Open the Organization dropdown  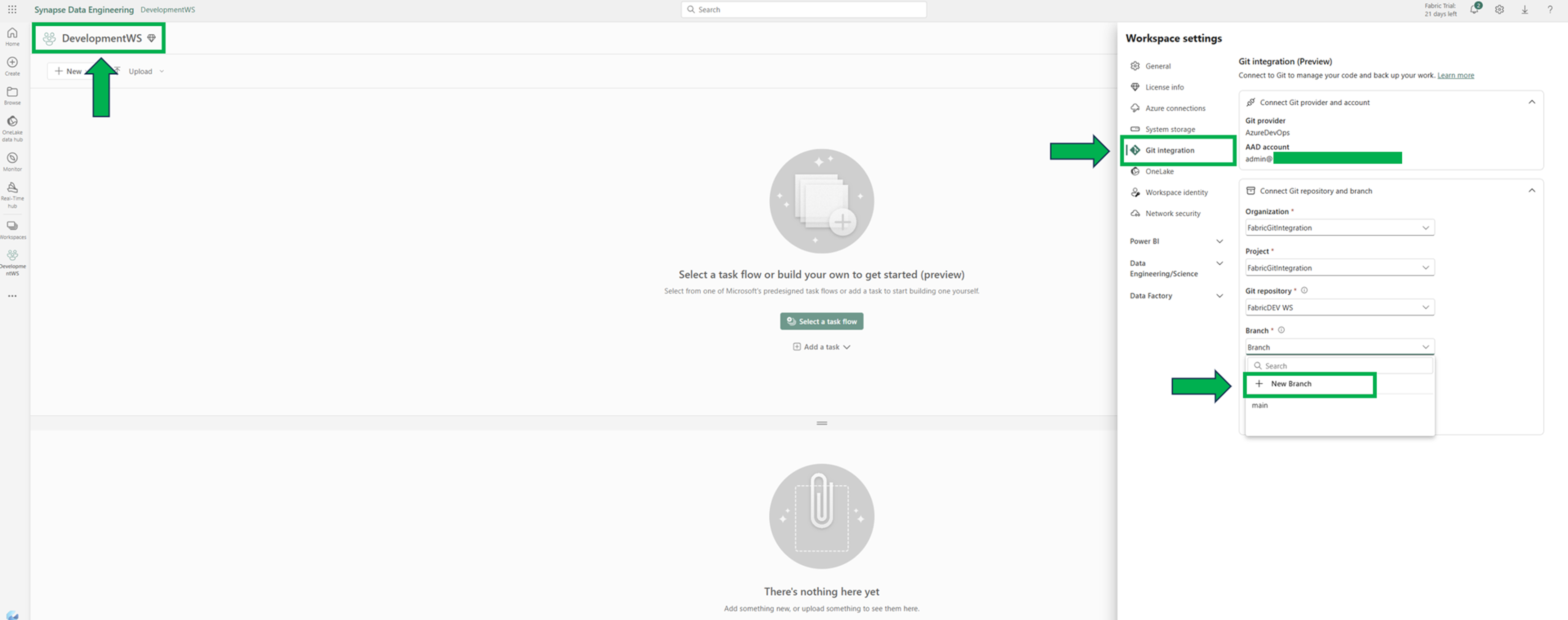pos(1340,228)
